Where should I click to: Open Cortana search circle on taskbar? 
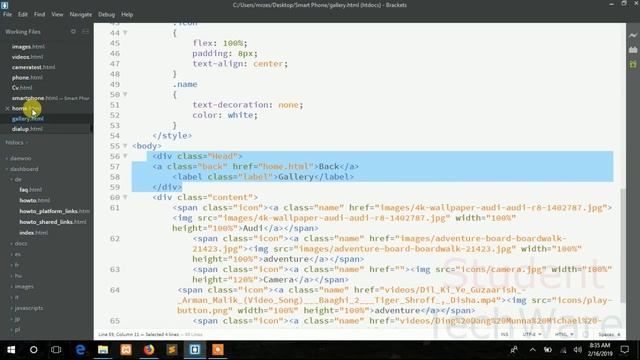click(x=33, y=350)
